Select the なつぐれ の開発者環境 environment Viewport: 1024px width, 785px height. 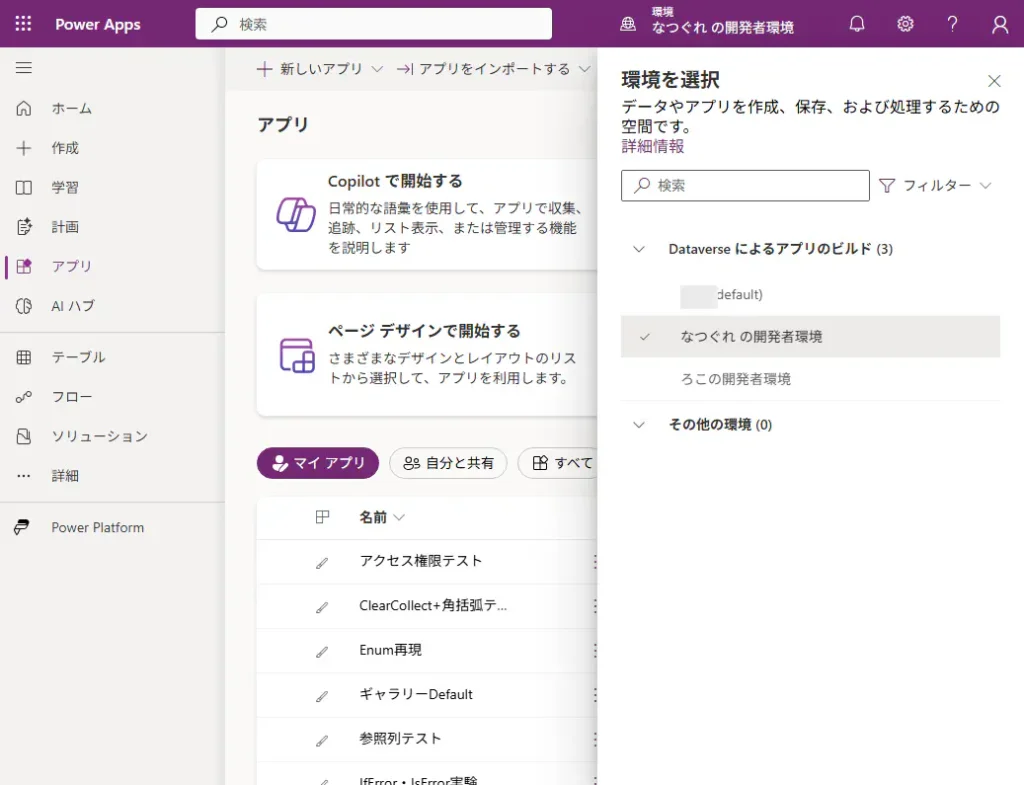coord(810,336)
